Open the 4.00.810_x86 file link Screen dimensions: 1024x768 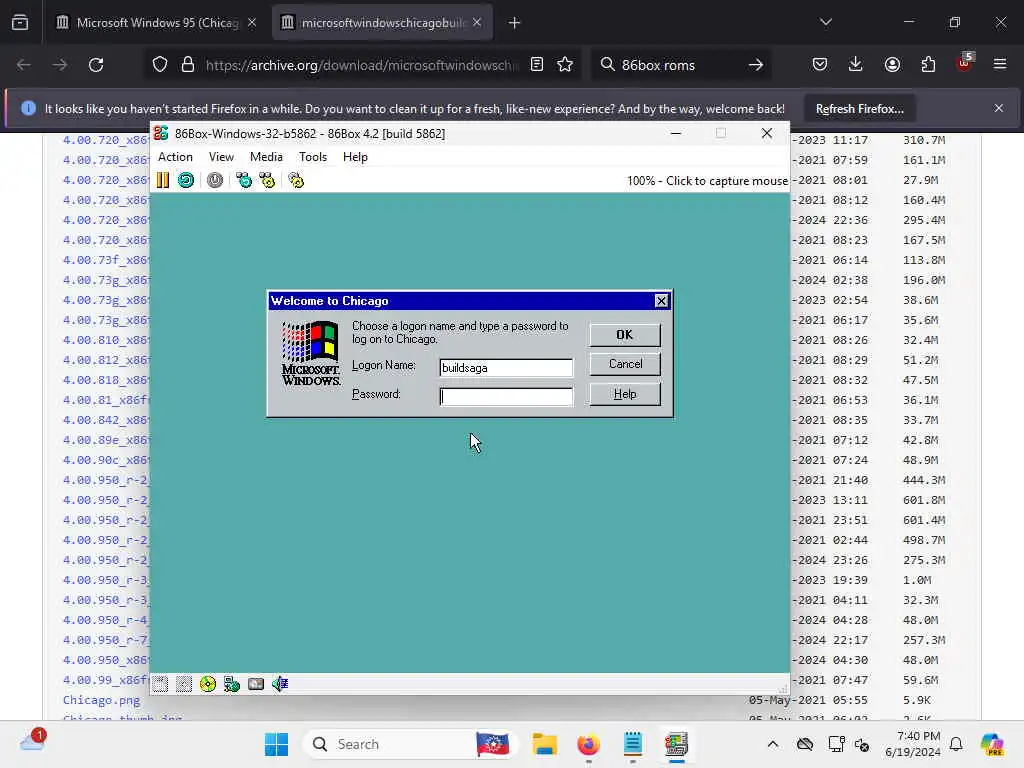[x=106, y=340]
